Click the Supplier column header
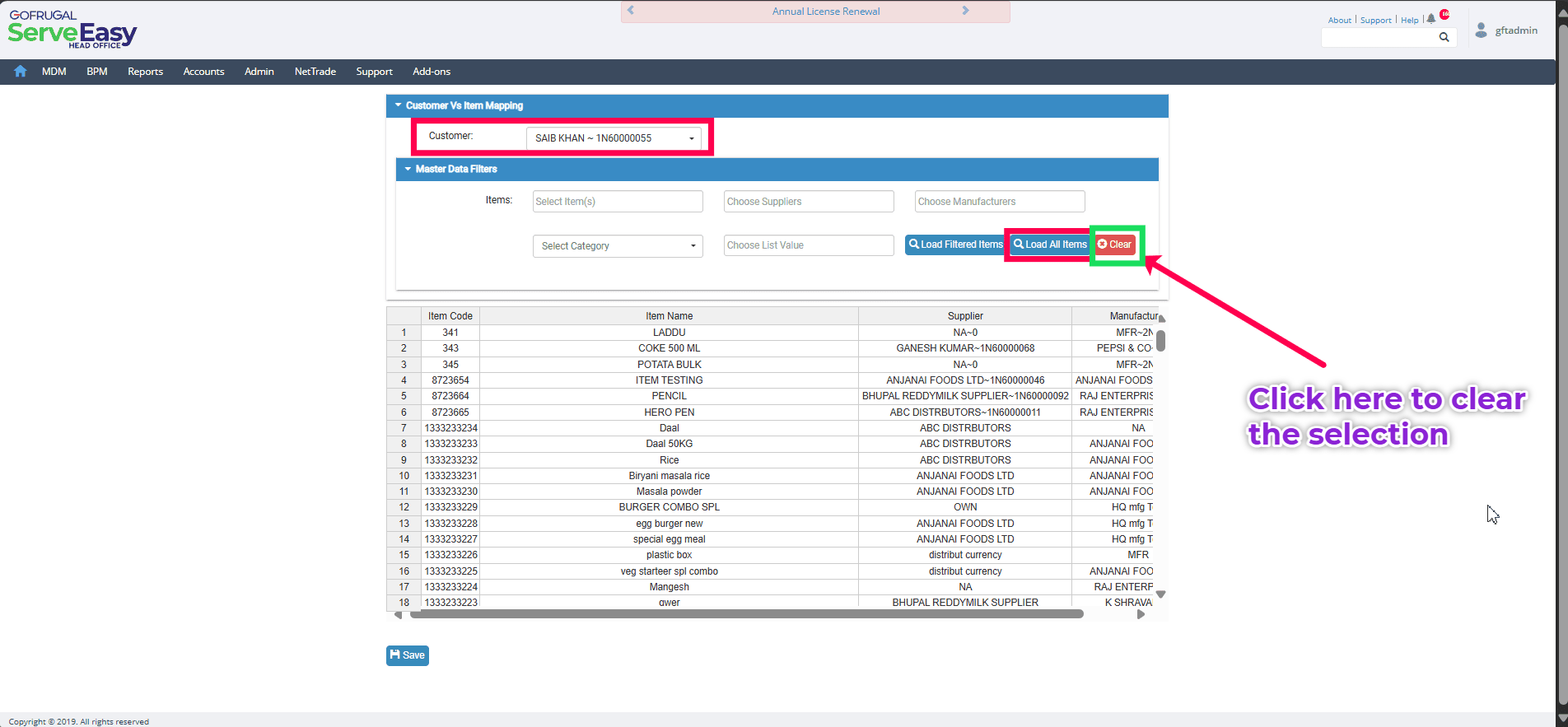1568x727 pixels. 965,316
